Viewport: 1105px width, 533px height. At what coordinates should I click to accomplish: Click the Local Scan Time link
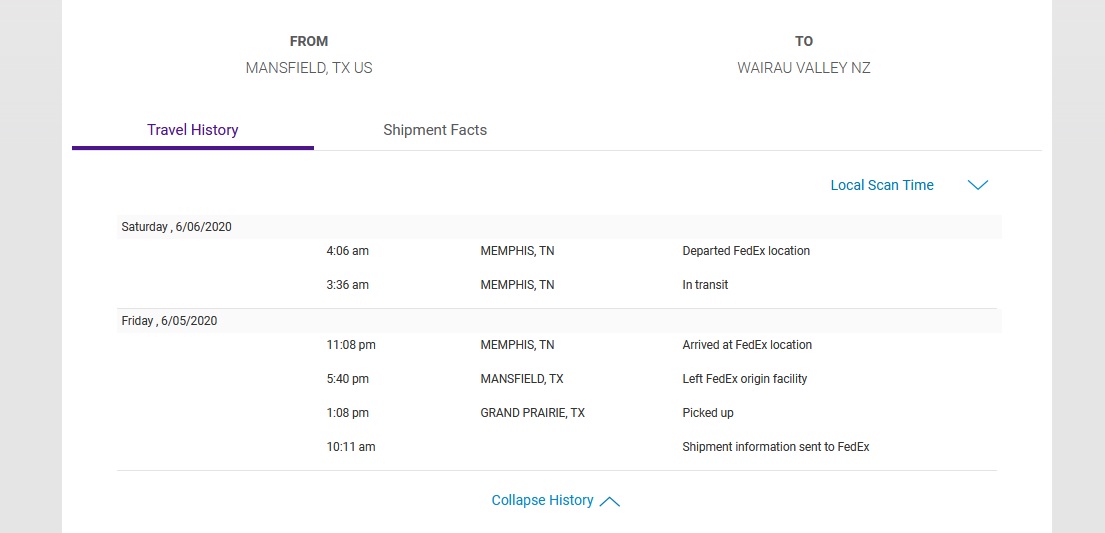coord(882,185)
